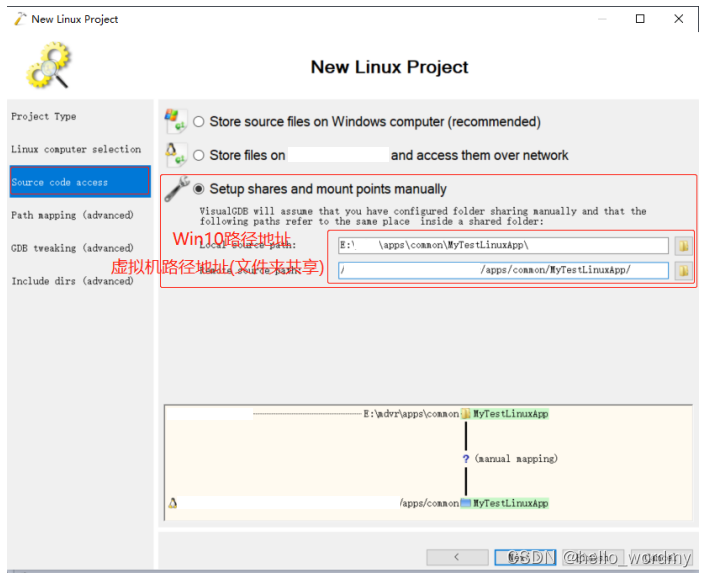Select Store source files on Windows computer

(199, 122)
